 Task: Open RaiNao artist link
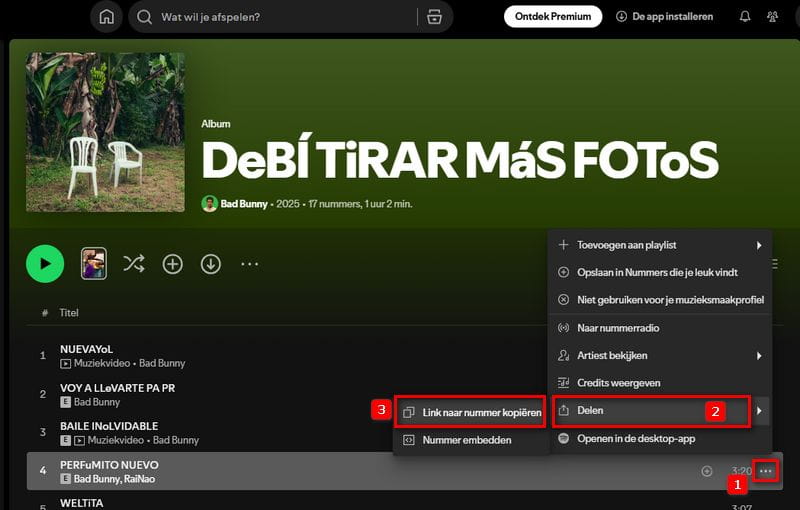[x=139, y=479]
